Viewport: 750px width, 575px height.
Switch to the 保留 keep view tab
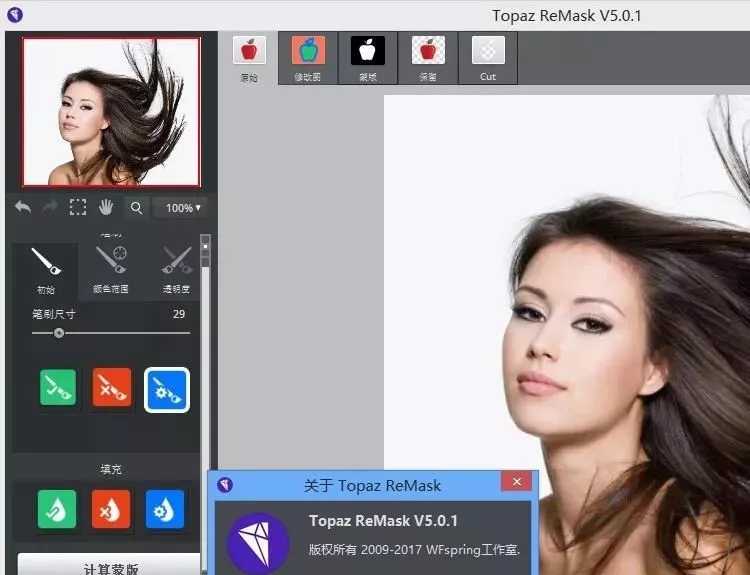(x=428, y=58)
